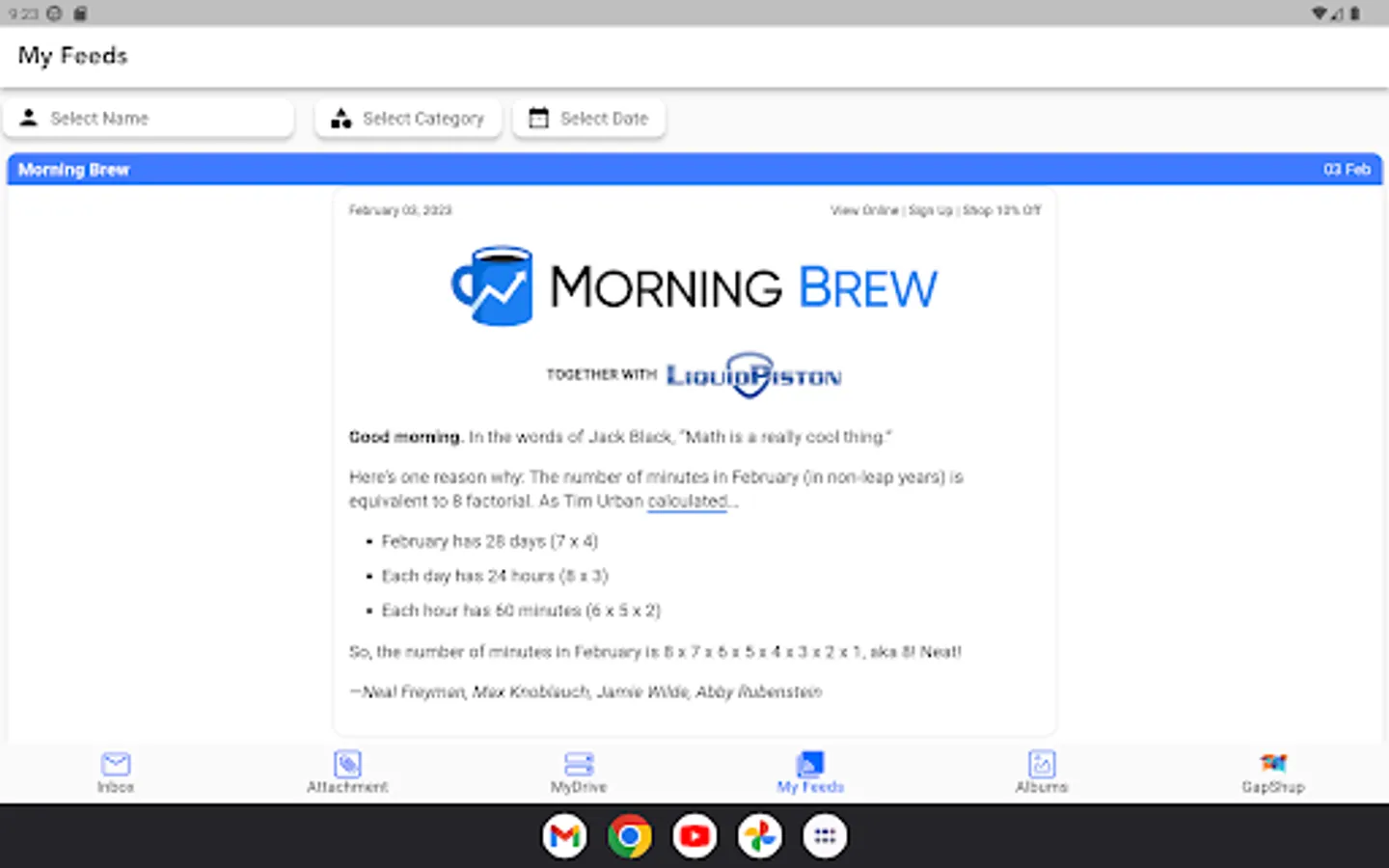Click the calendar icon in Select Date
Image resolution: width=1389 pixels, height=868 pixels.
click(538, 118)
